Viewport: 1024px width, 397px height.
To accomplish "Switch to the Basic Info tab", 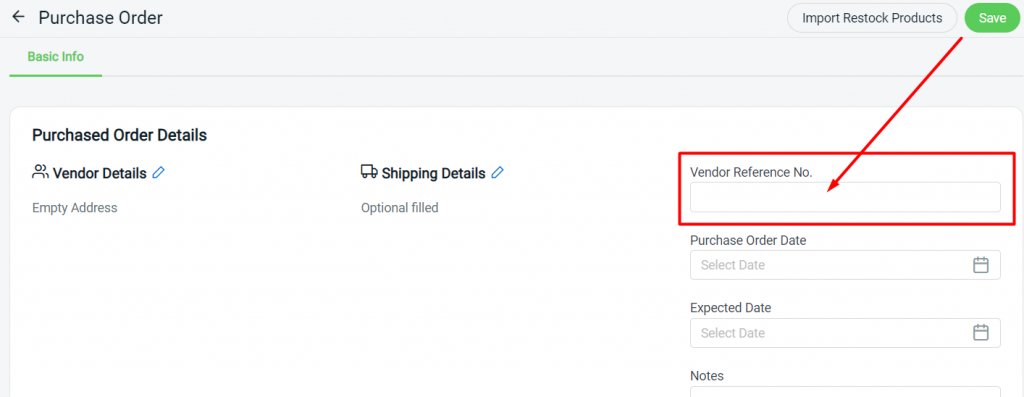I will 56,57.
